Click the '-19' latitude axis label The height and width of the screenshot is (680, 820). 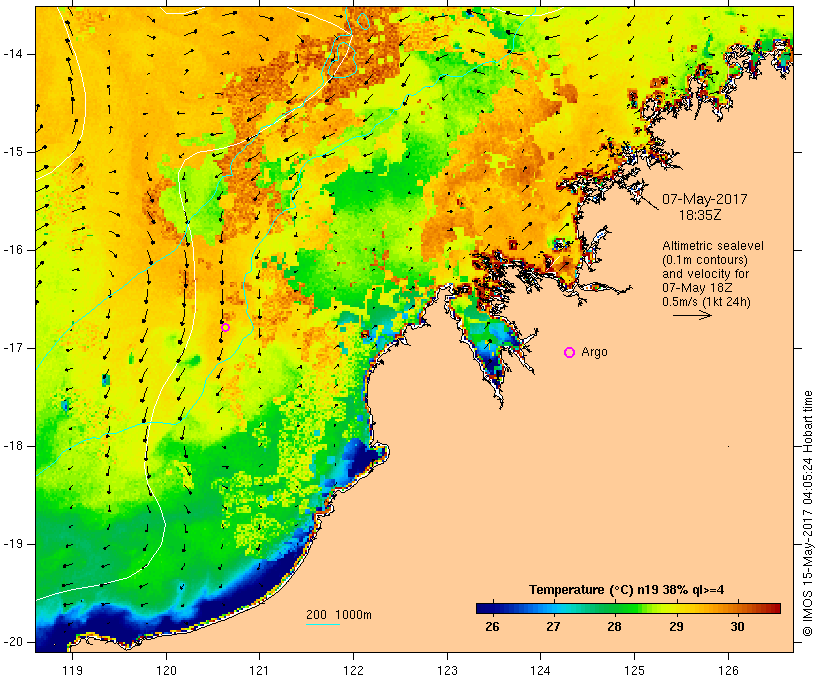pyautogui.click(x=13, y=544)
